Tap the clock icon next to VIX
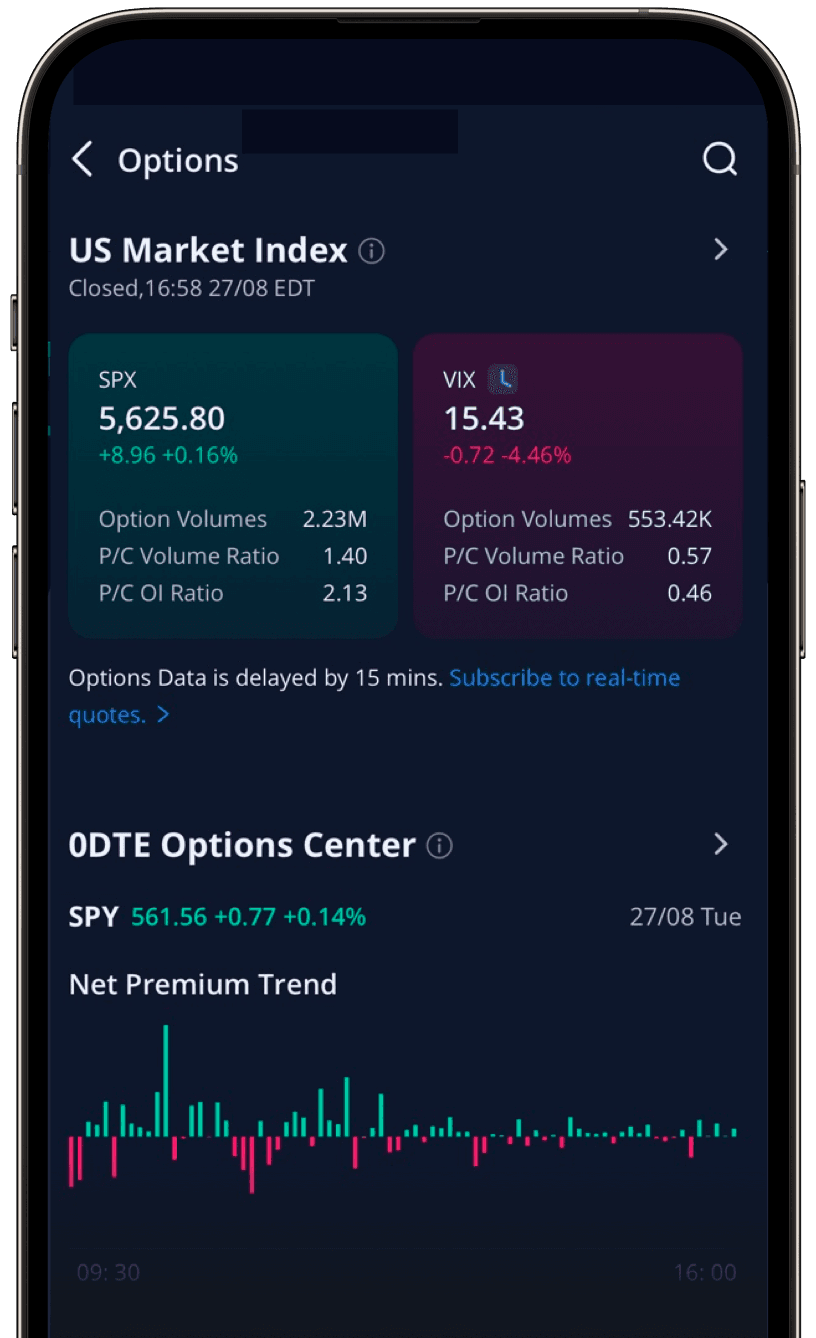The image size is (816, 1338). [x=503, y=379]
